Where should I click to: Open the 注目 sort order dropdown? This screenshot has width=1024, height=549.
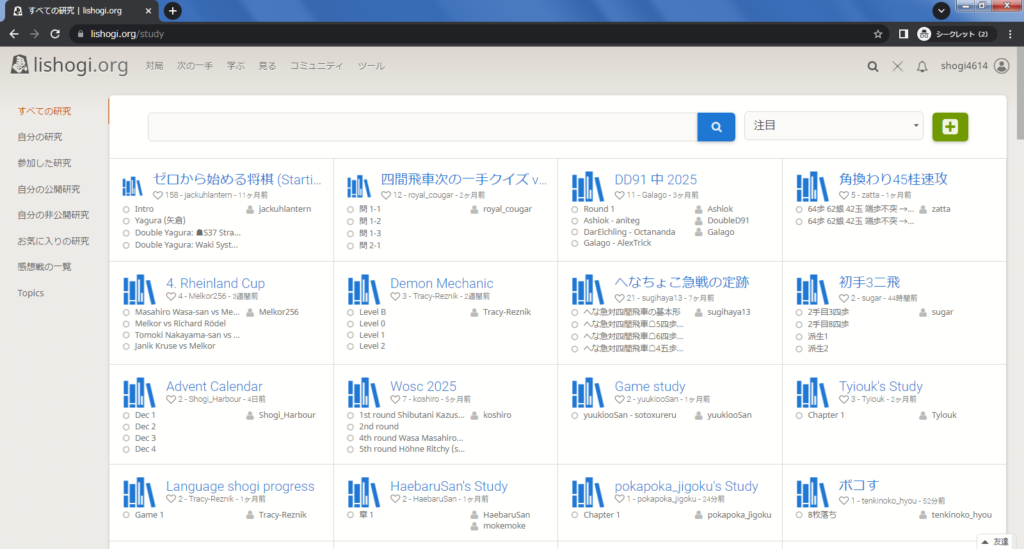pyautogui.click(x=833, y=125)
